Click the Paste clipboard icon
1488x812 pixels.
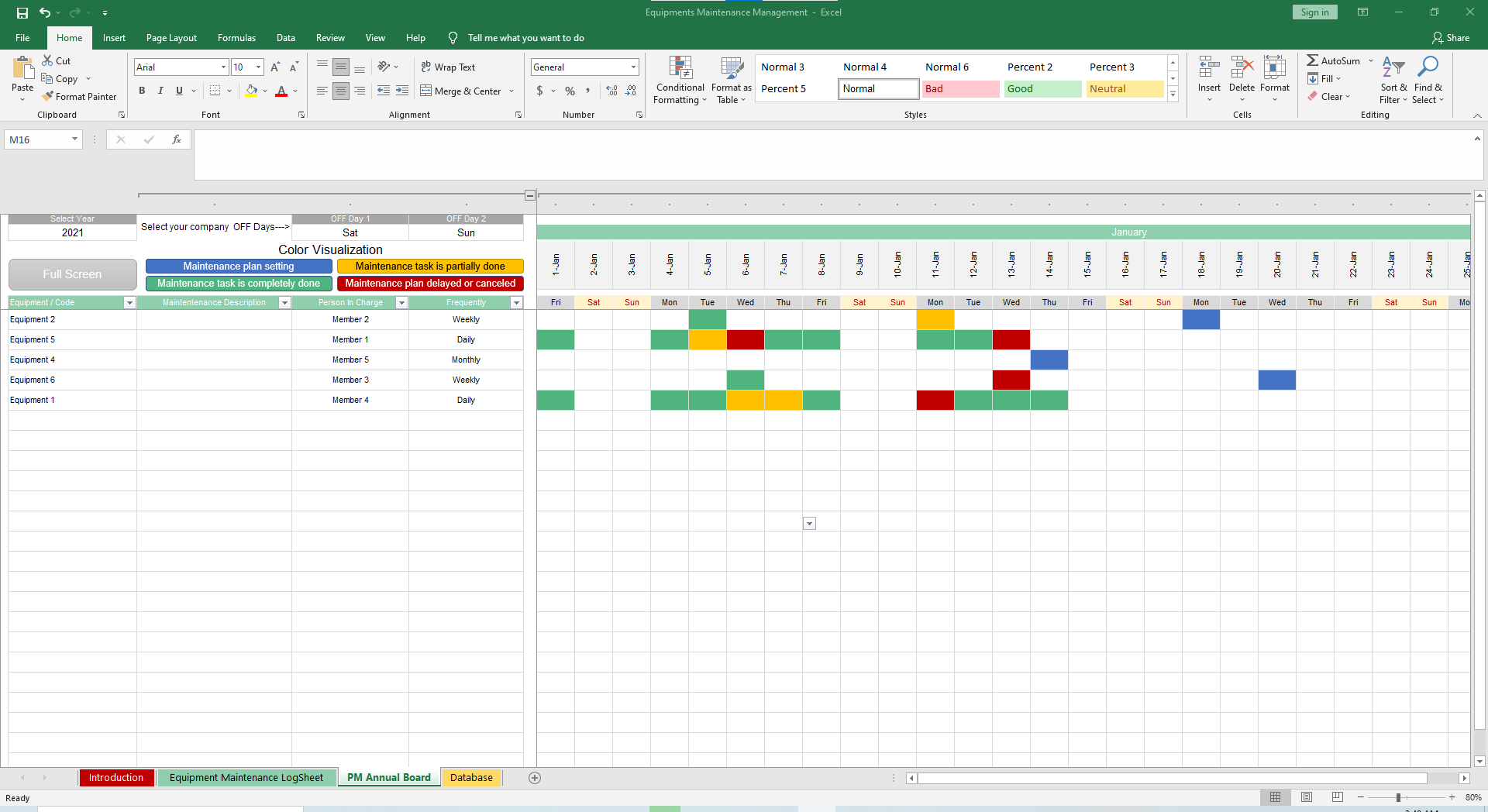pos(22,68)
